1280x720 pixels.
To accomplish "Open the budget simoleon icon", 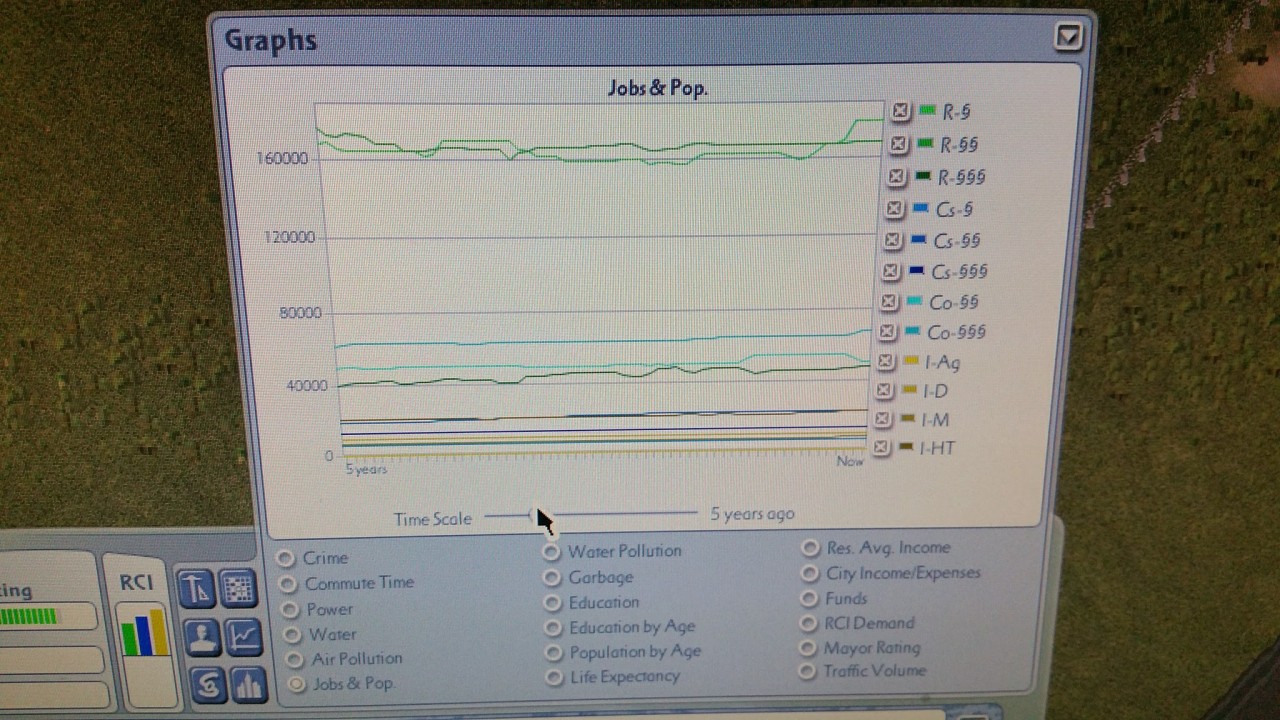I will pos(208,684).
